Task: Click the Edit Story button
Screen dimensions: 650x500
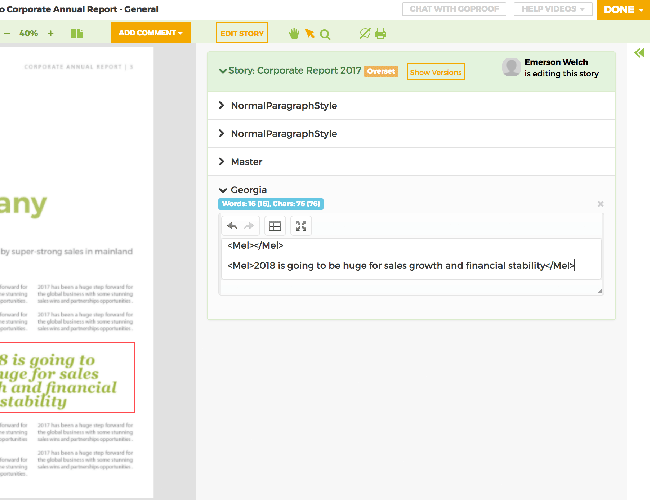Action: click(x=242, y=33)
